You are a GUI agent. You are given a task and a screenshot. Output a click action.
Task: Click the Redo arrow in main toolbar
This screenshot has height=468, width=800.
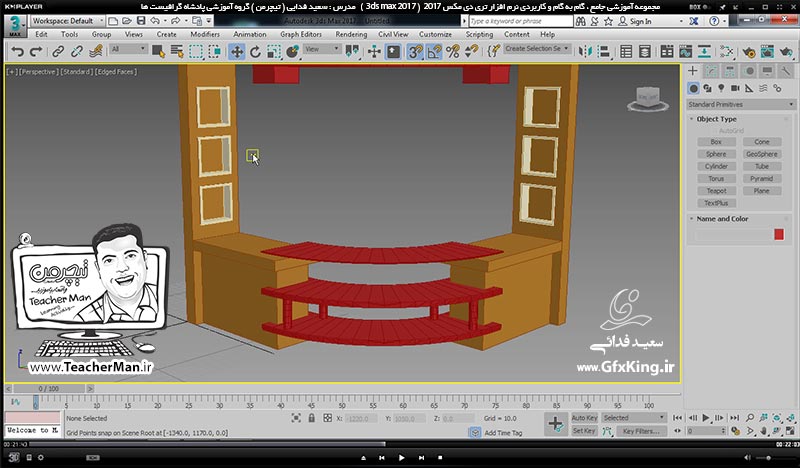pos(36,52)
